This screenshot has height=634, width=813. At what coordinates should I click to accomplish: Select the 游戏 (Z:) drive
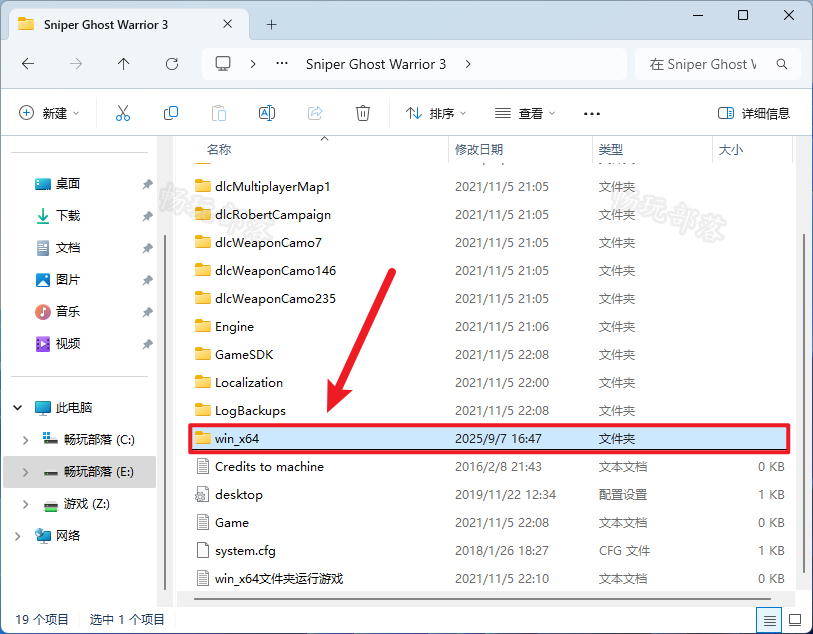(x=87, y=504)
